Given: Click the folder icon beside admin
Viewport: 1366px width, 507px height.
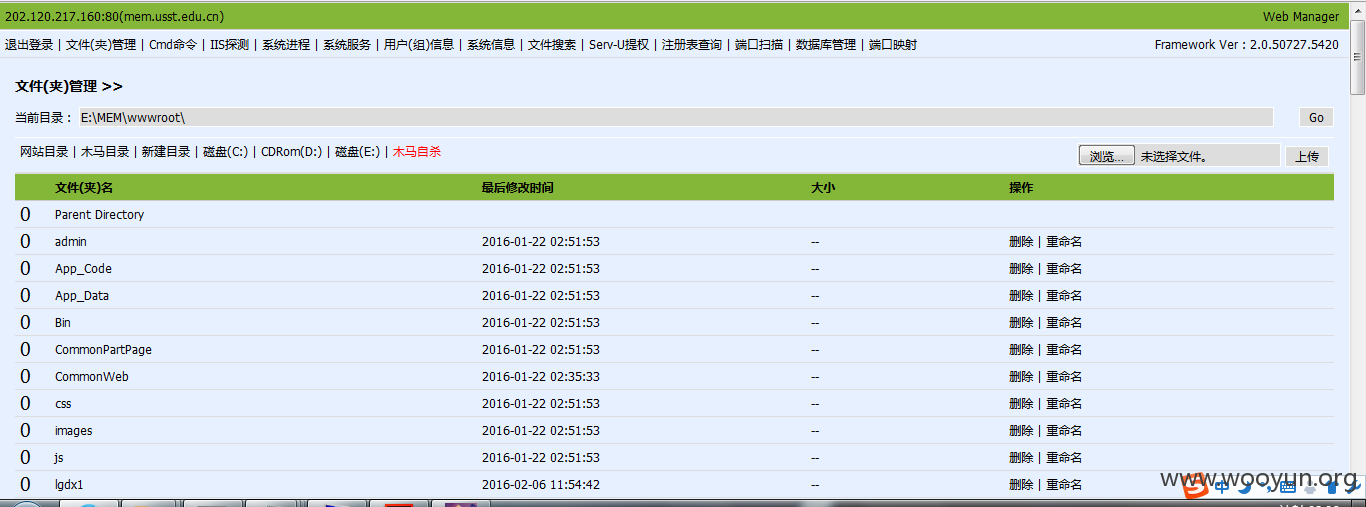Looking at the screenshot, I should (25, 242).
